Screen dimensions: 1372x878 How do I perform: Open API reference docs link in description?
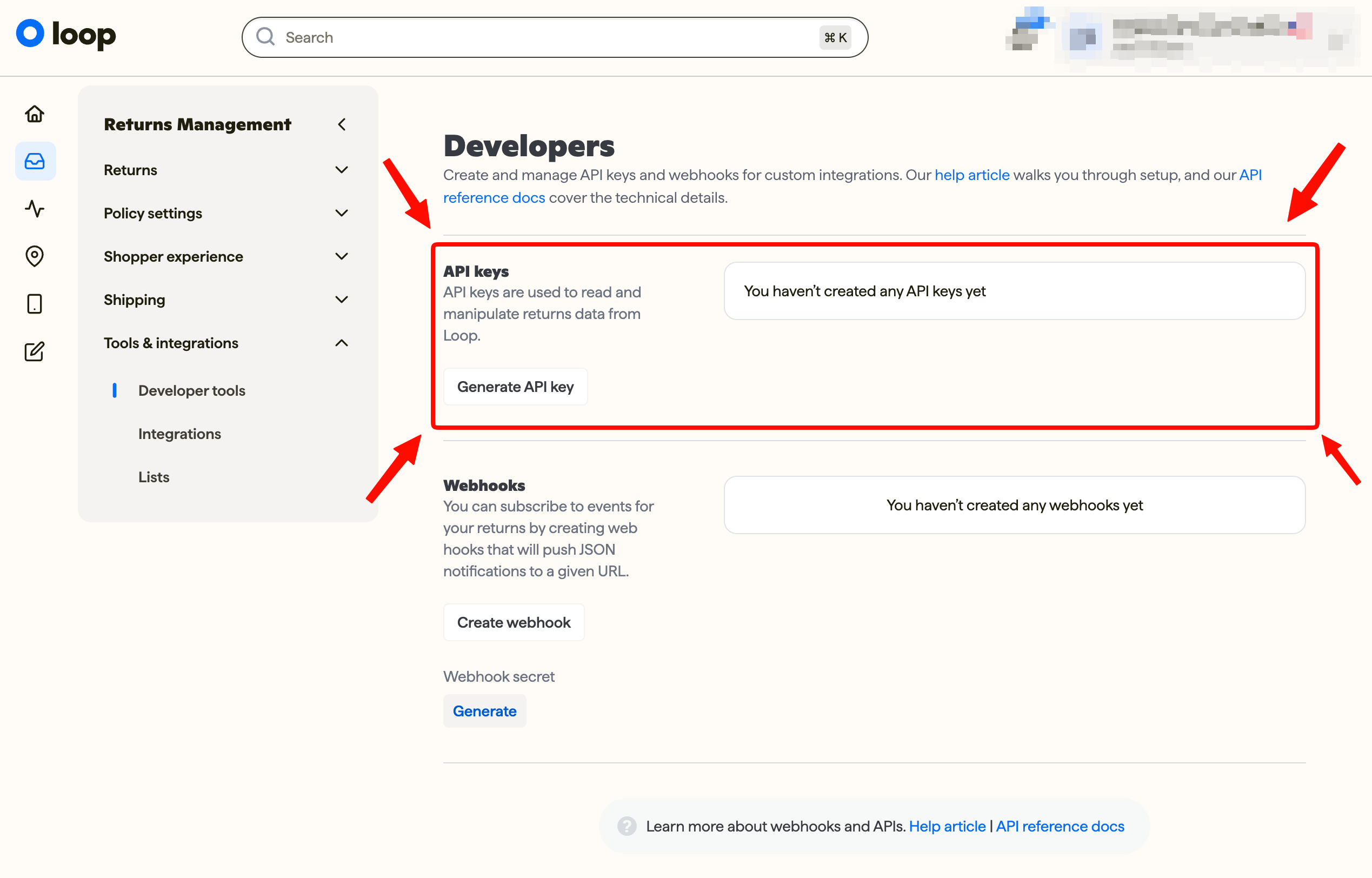point(494,198)
